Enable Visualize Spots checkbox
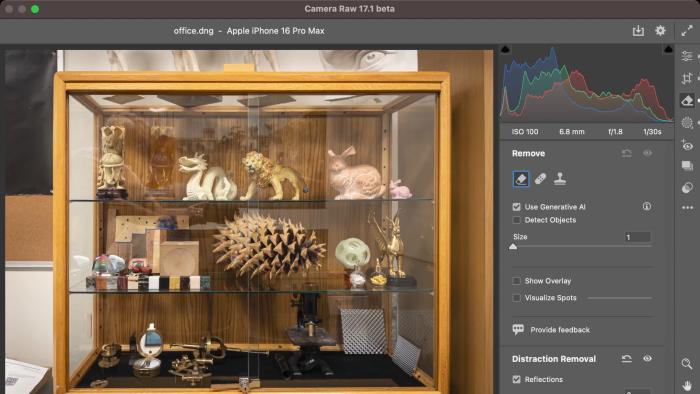Viewport: 700px width, 394px height. 517,298
